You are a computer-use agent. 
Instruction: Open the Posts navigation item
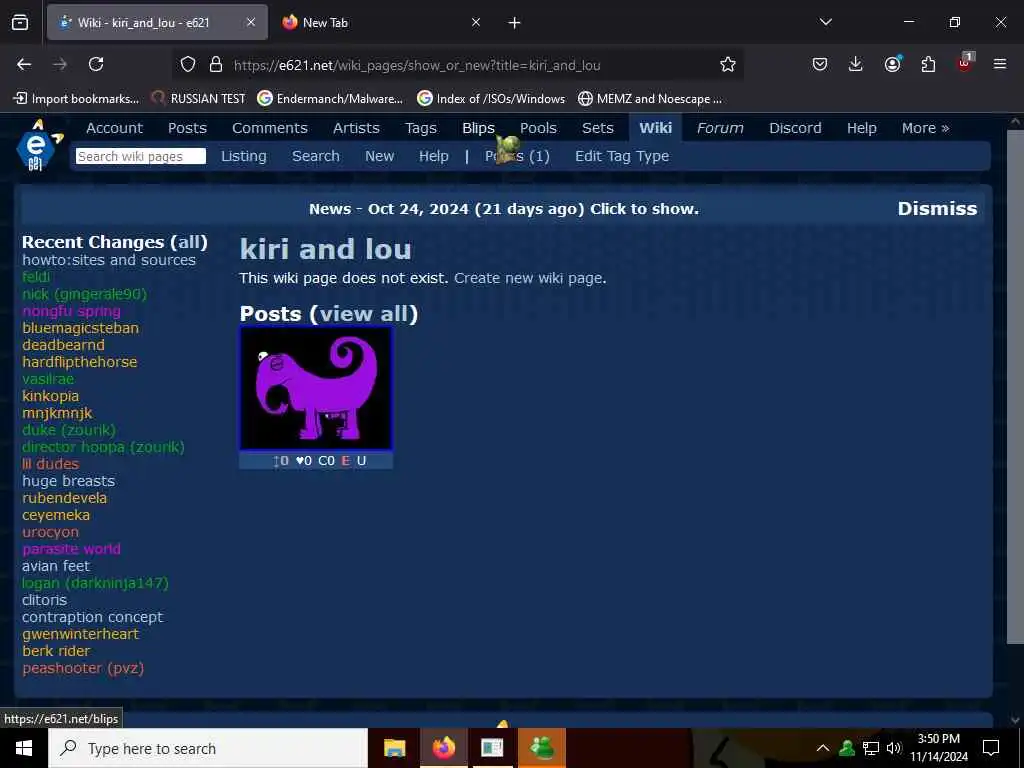(x=187, y=128)
